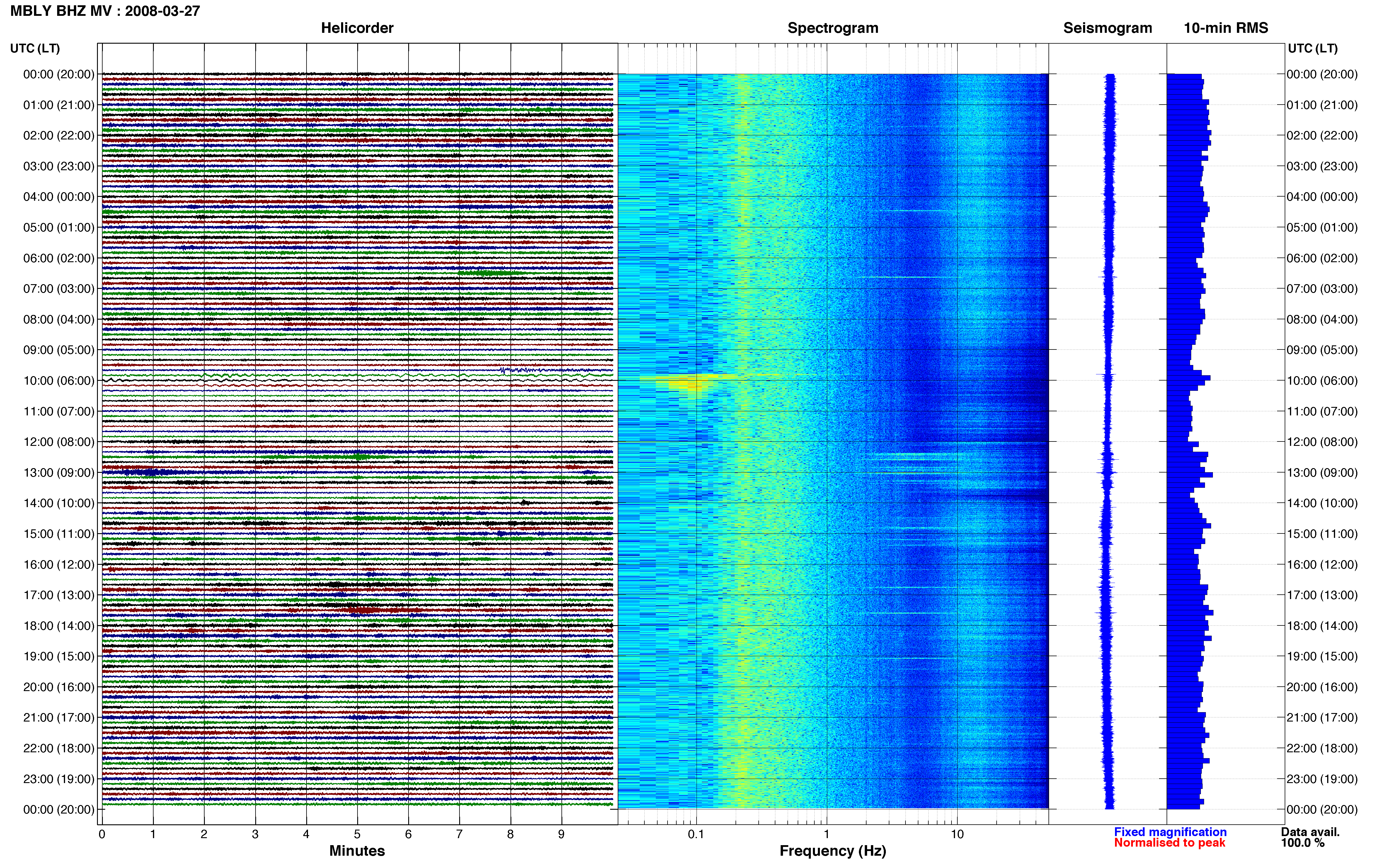
Task: Click the left '16:00 (12:00)' time label
Action: [x=59, y=564]
